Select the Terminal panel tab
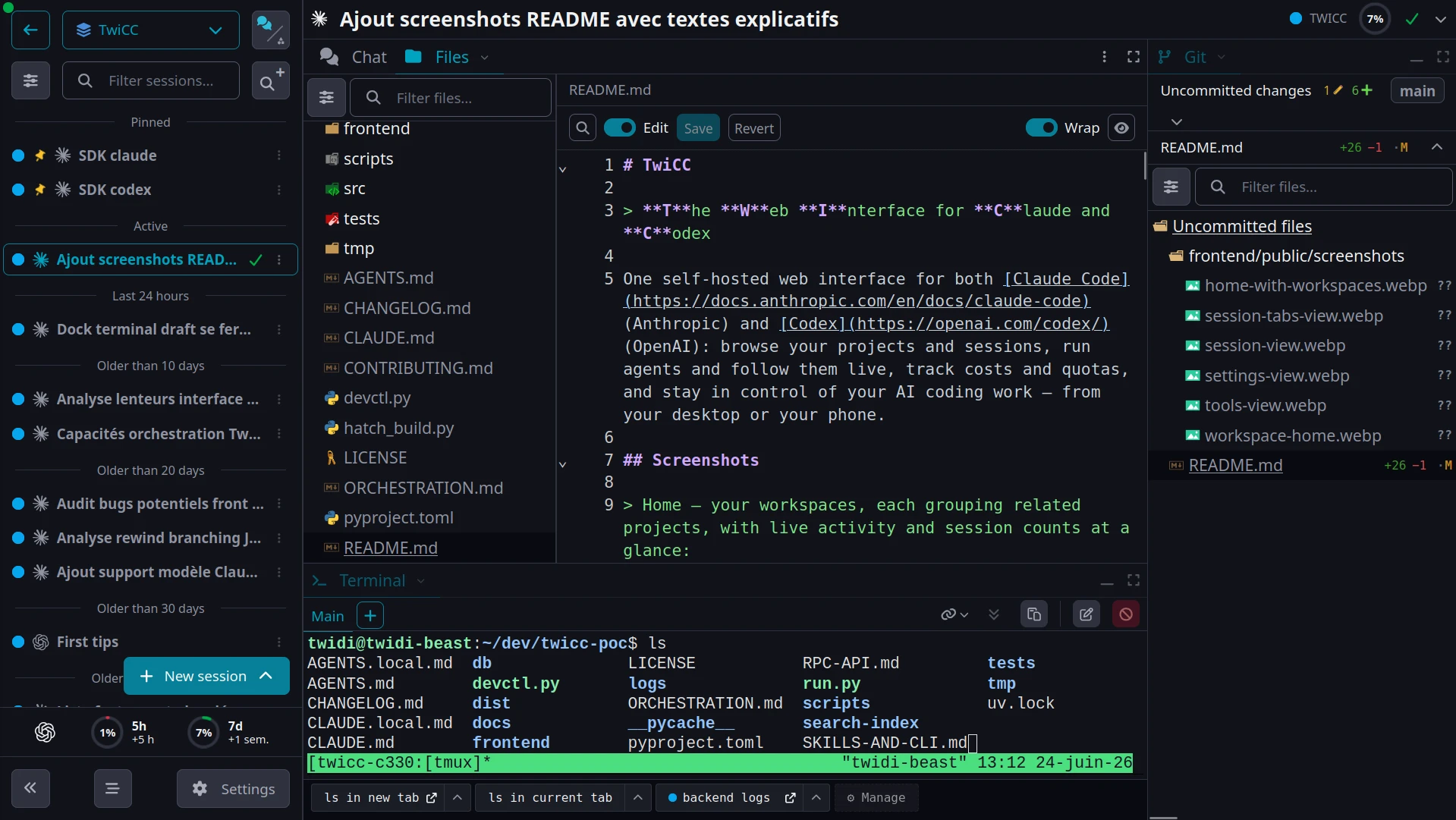Viewport: 1456px width, 820px height. click(359, 580)
